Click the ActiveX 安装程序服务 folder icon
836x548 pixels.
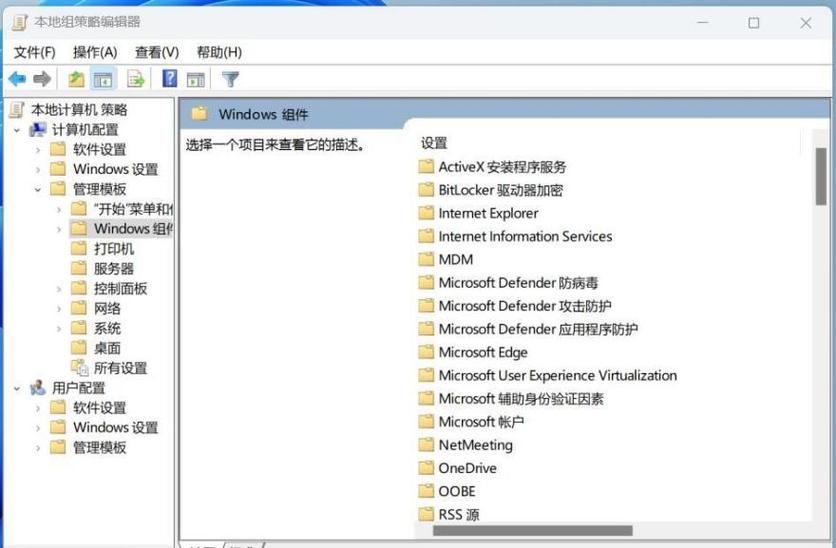pos(425,167)
